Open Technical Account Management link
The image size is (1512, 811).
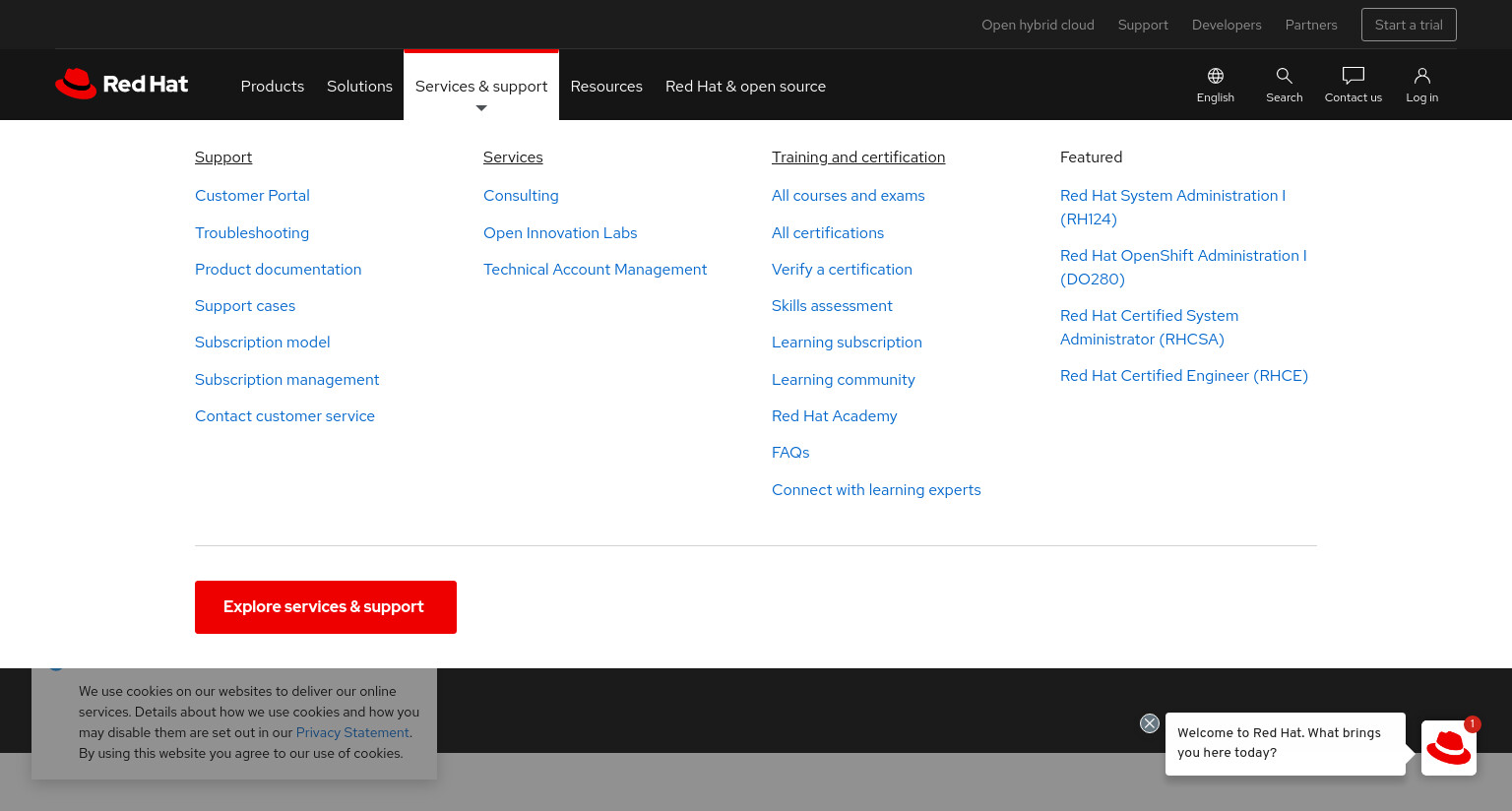coord(595,269)
